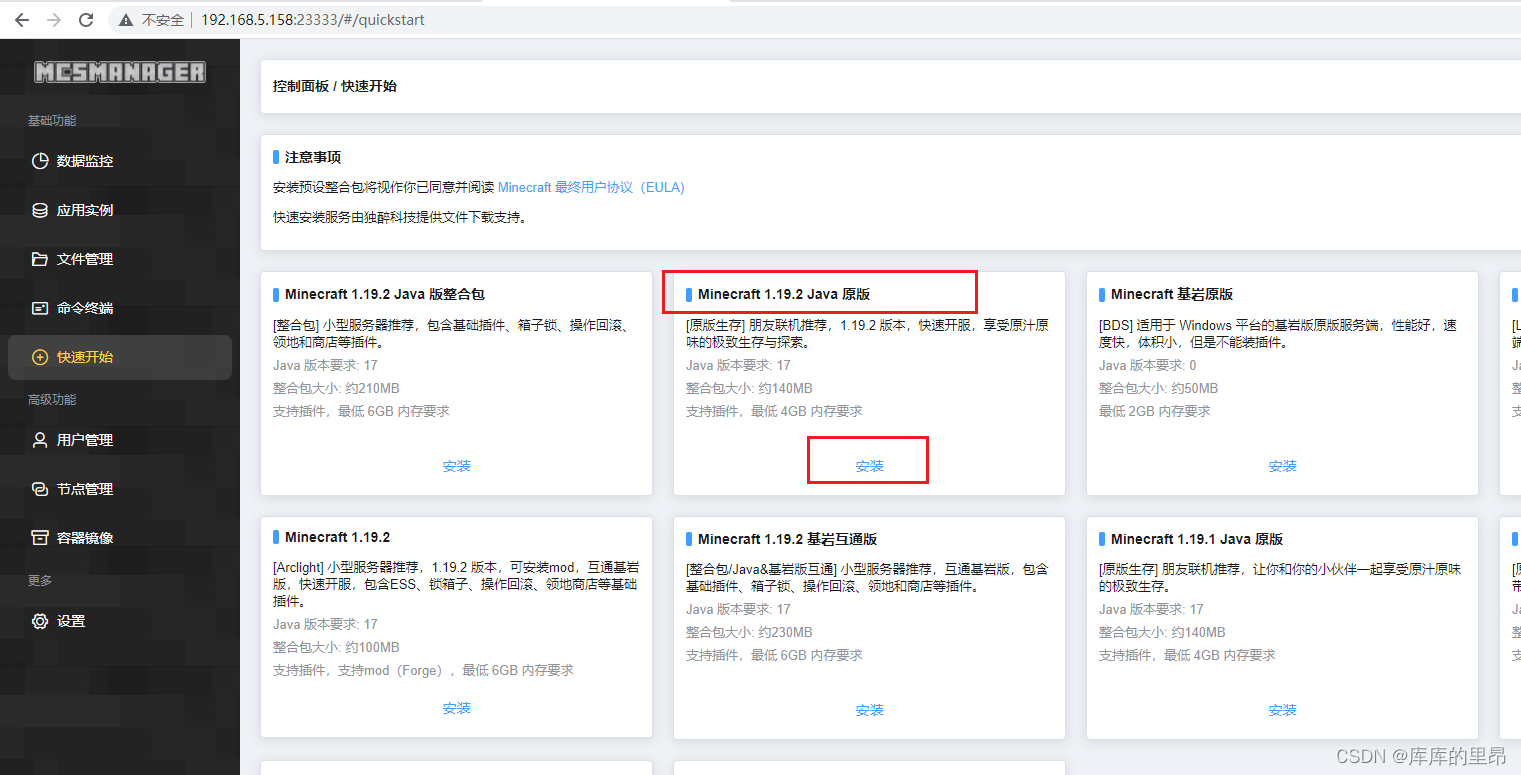Image resolution: width=1521 pixels, height=775 pixels.
Task: Click the MCSMANAGER logo
Action: point(120,72)
